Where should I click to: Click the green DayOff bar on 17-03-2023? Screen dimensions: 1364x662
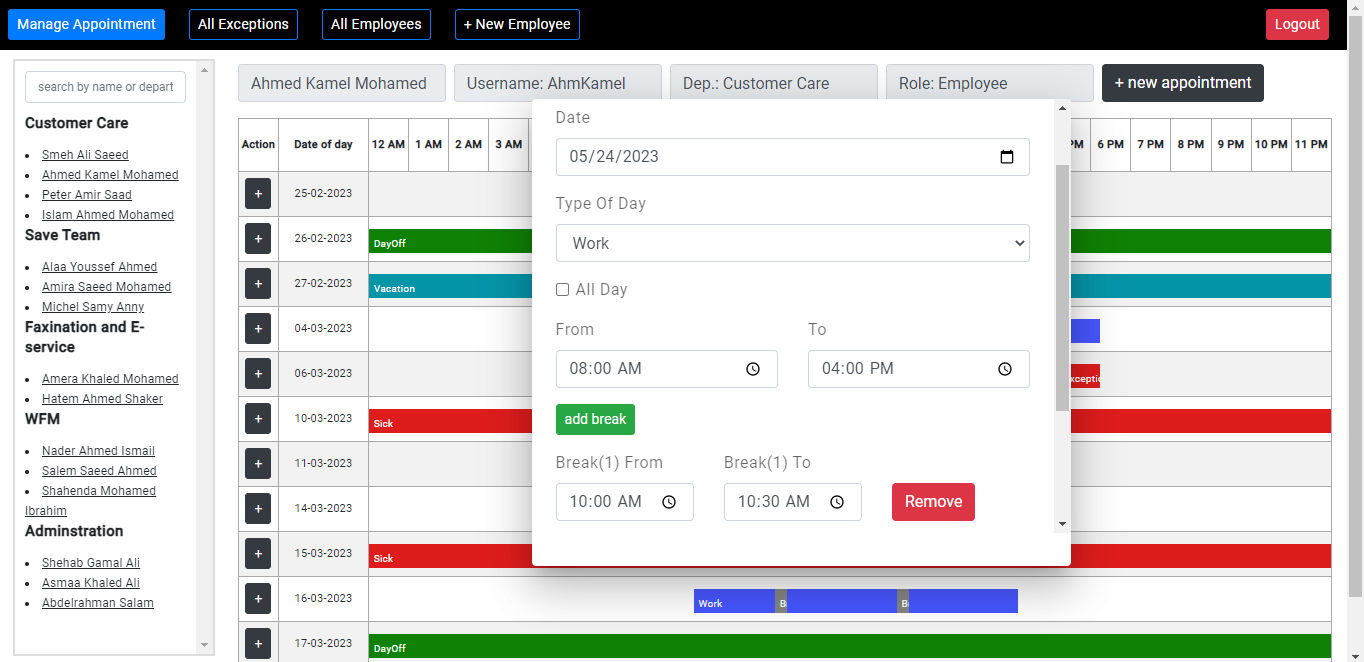850,646
